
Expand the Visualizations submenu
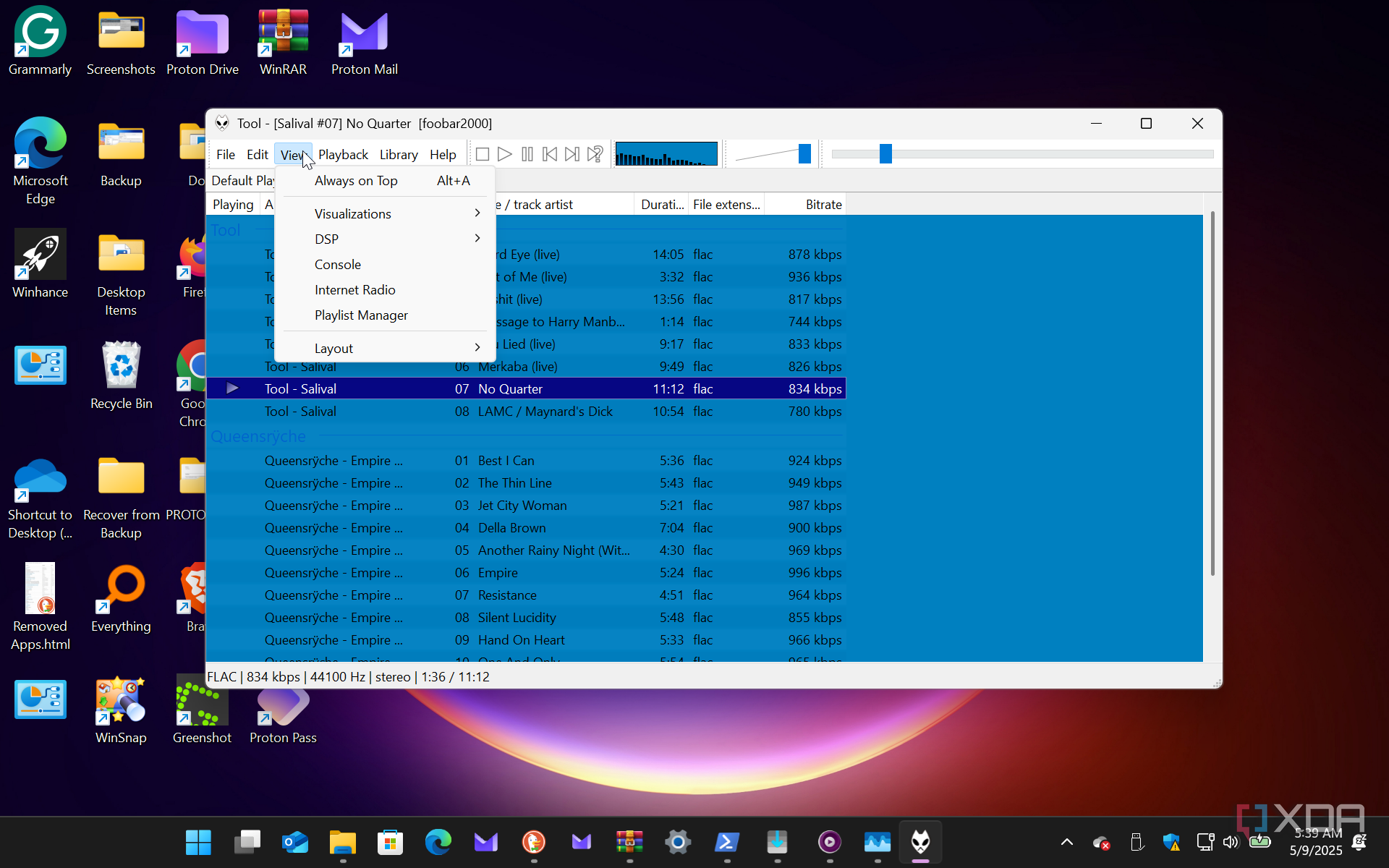(385, 213)
